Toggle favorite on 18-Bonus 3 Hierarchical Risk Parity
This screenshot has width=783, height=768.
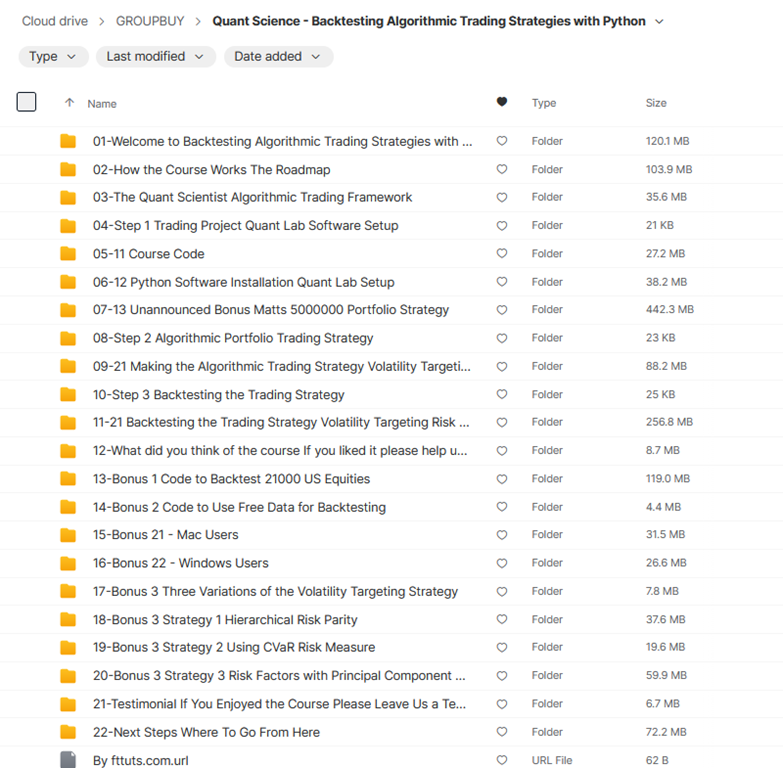502,620
